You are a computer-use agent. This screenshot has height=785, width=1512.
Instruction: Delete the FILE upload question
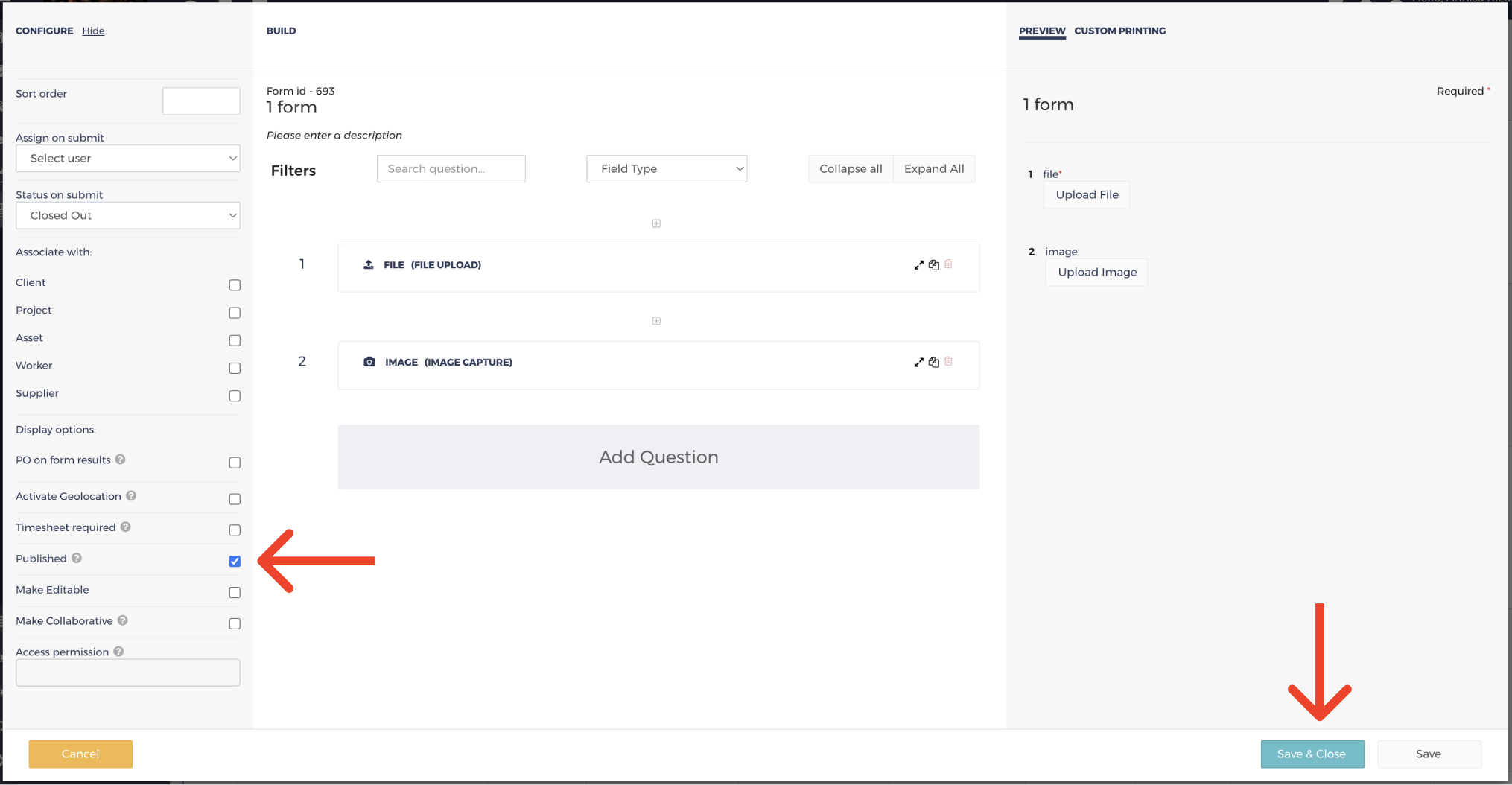[x=948, y=264]
